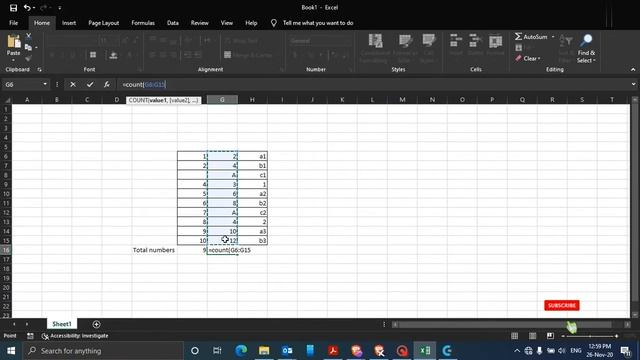Cancel the formula entry with X
Image resolution: width=640 pixels, height=360 pixels.
click(x=73, y=84)
